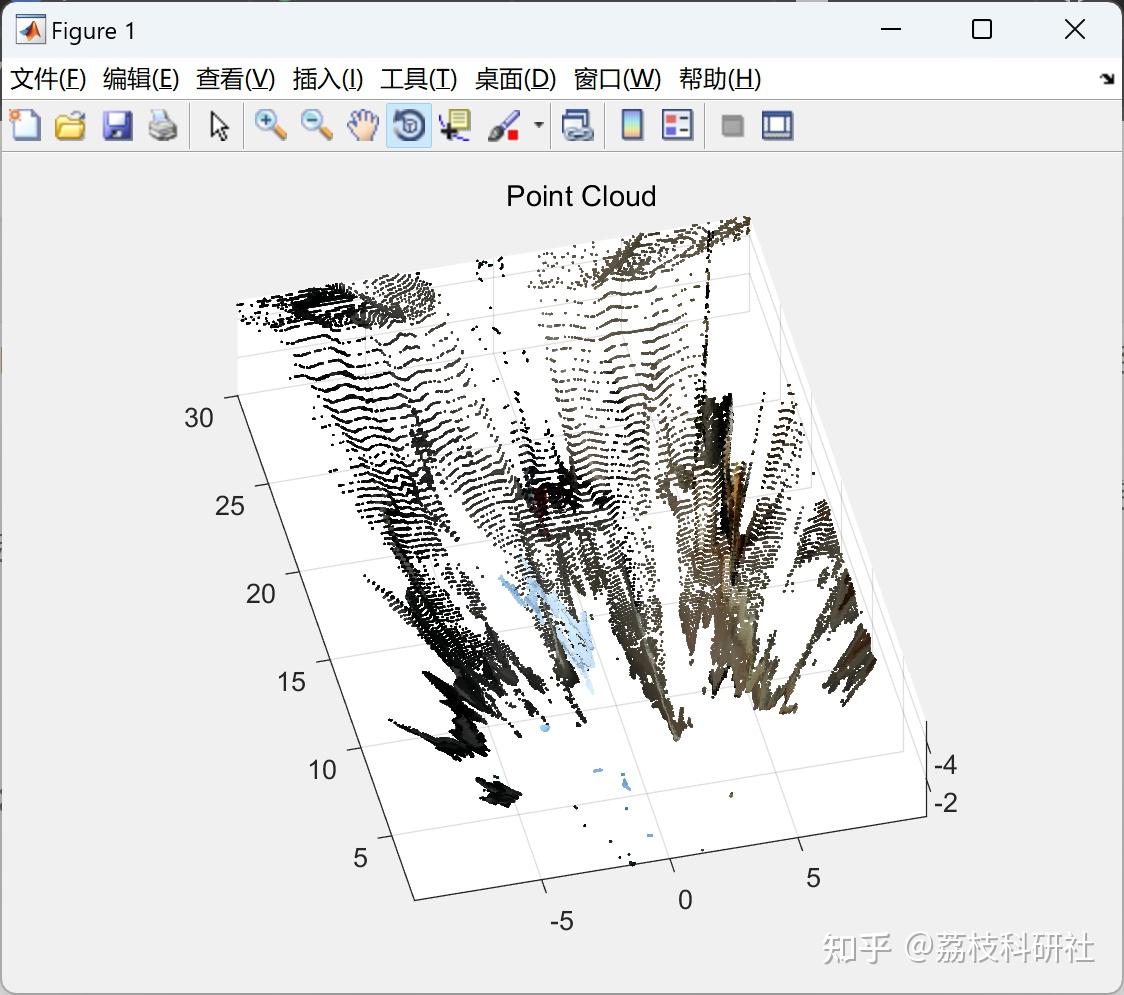Maximize the Figure 1 window

coord(981,29)
